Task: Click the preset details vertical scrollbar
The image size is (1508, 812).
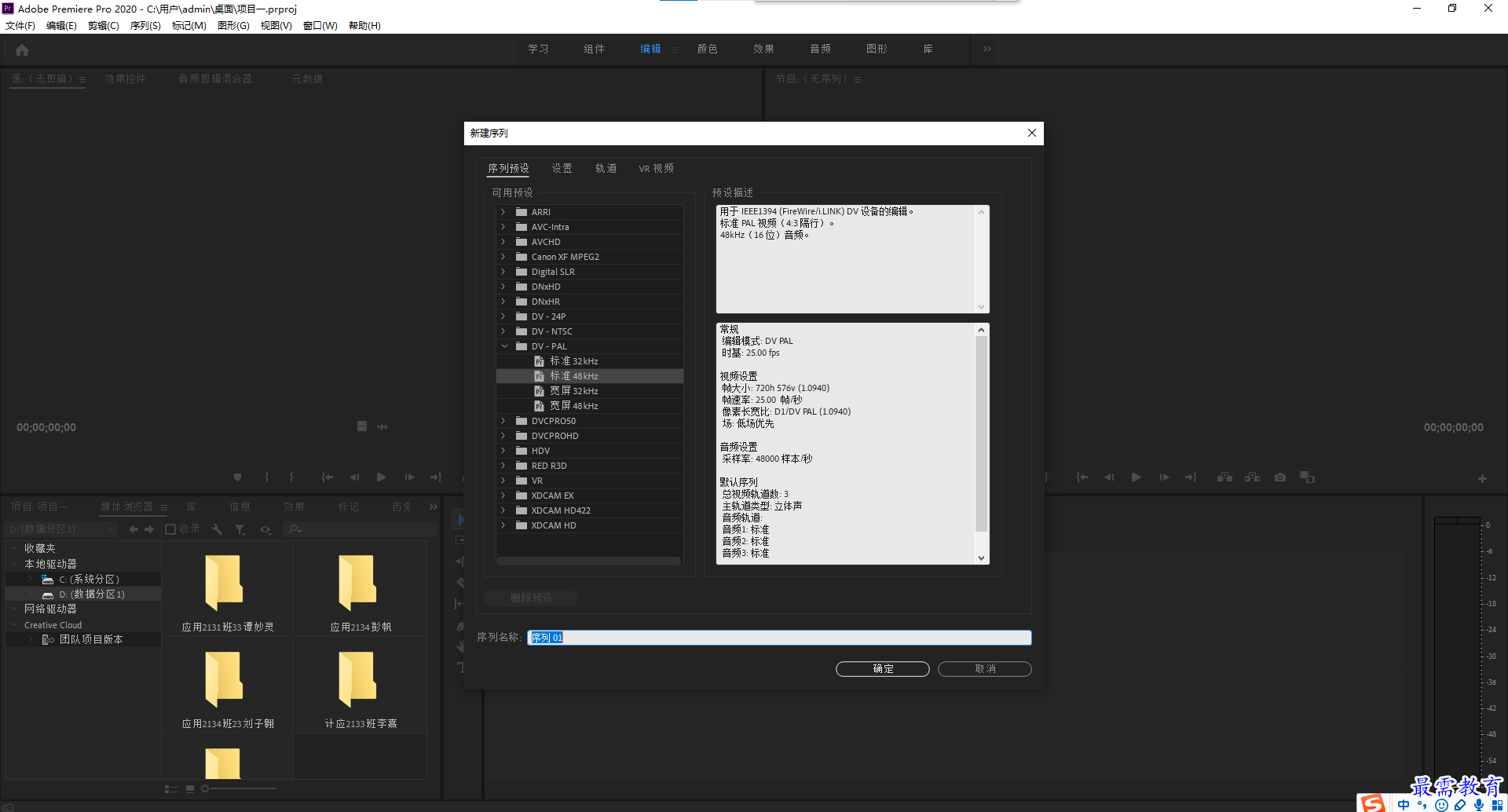Action: coord(981,433)
